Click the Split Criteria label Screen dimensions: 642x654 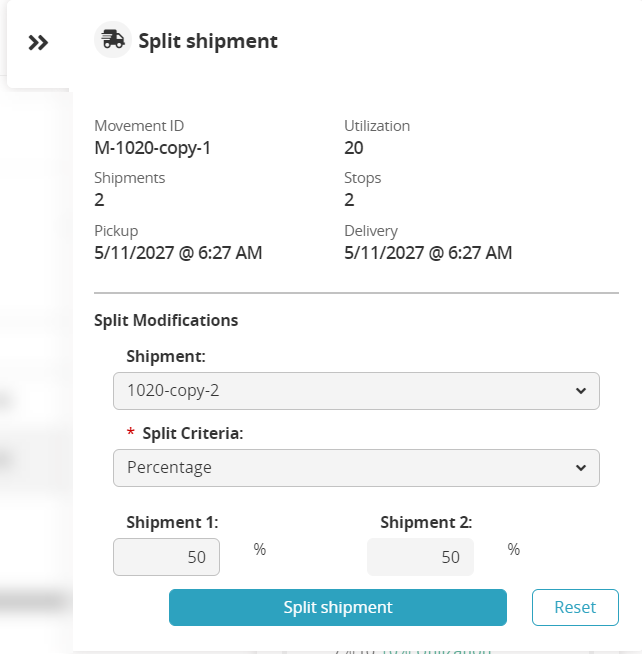point(193,434)
